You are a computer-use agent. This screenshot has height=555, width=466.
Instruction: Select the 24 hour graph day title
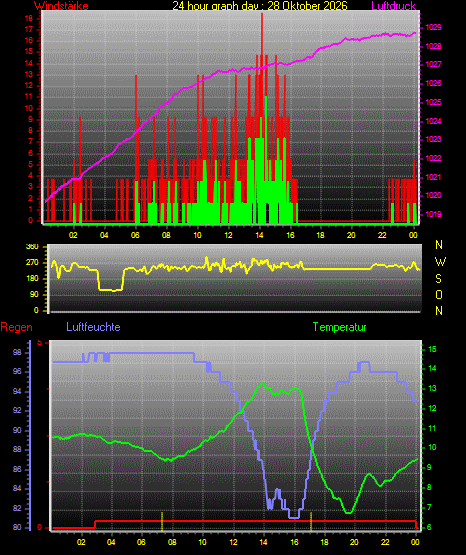pos(260,6)
